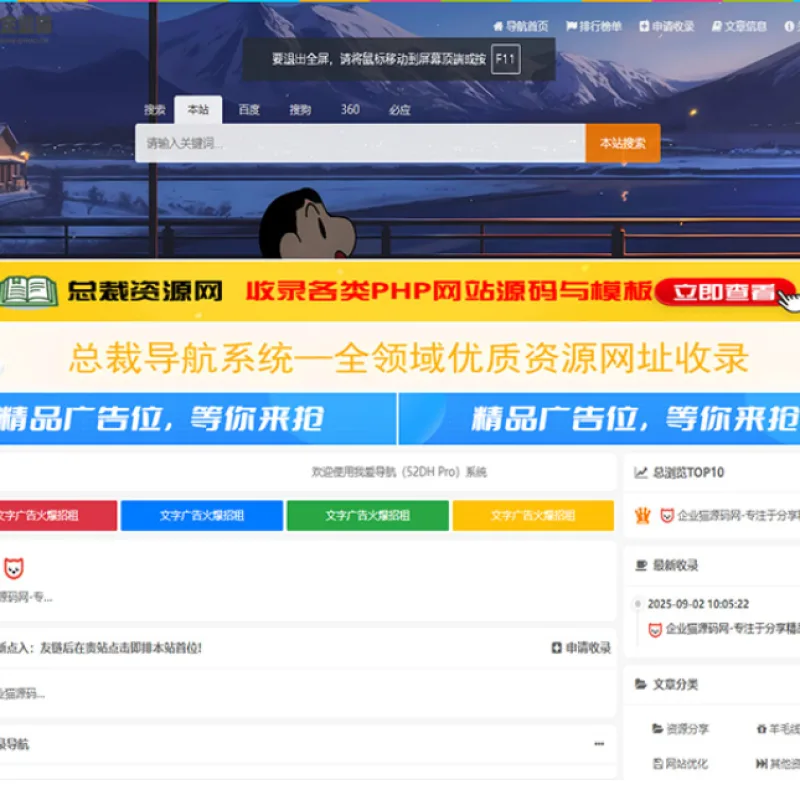This screenshot has height=800, width=800.
Task: Click the red cat site icon in main card
Action: (14, 568)
